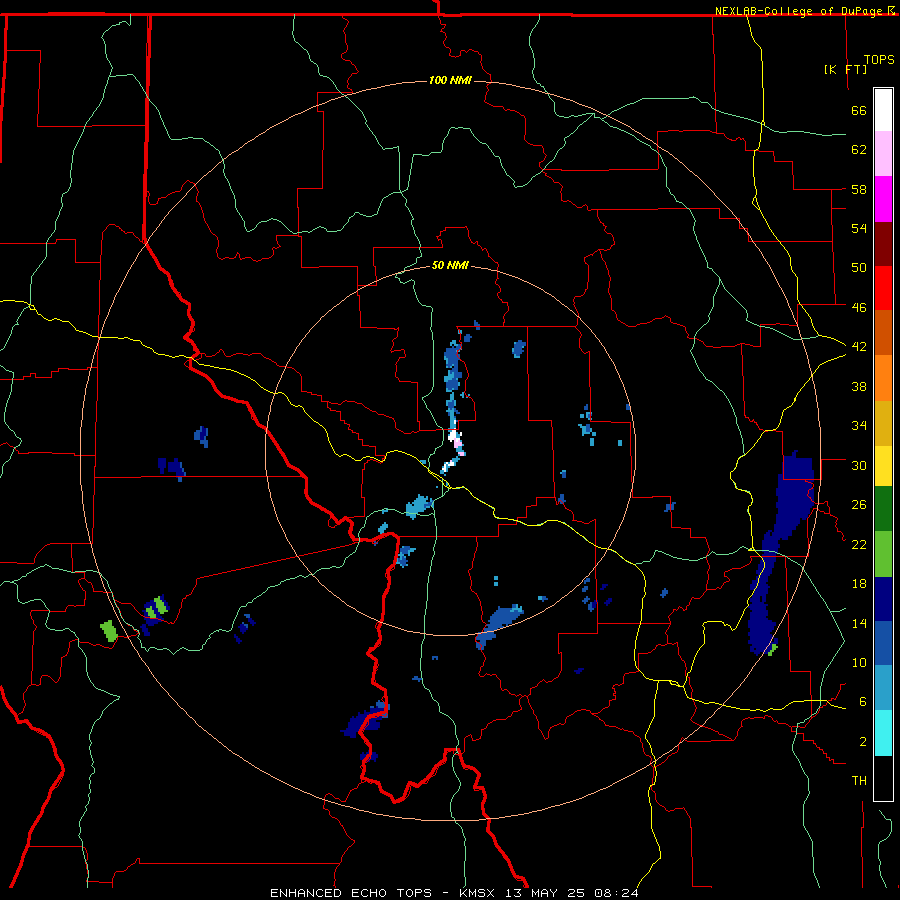Screen dimensions: 900x900
Task: Click the legend value "54"
Action: (859, 228)
